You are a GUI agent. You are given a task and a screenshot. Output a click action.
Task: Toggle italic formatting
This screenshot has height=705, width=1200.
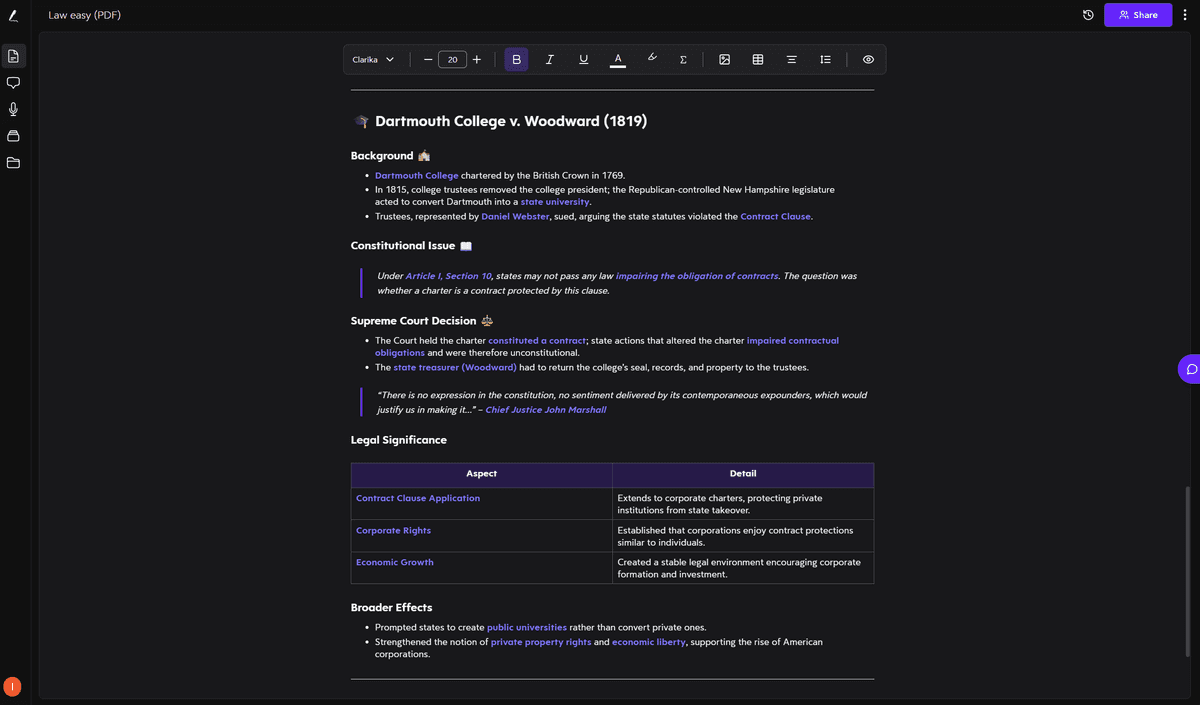pos(550,59)
